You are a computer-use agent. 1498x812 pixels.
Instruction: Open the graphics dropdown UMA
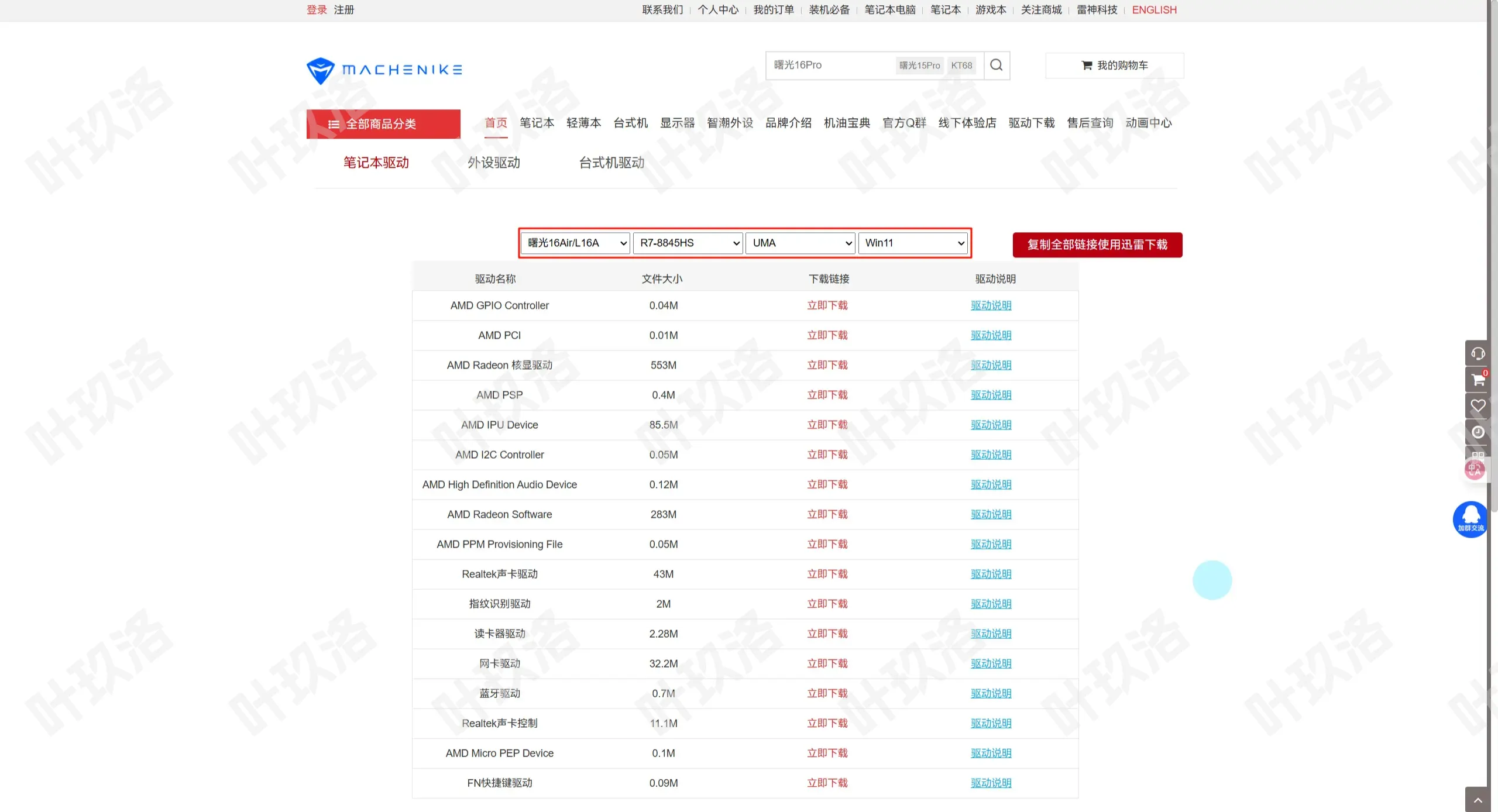tap(800, 243)
